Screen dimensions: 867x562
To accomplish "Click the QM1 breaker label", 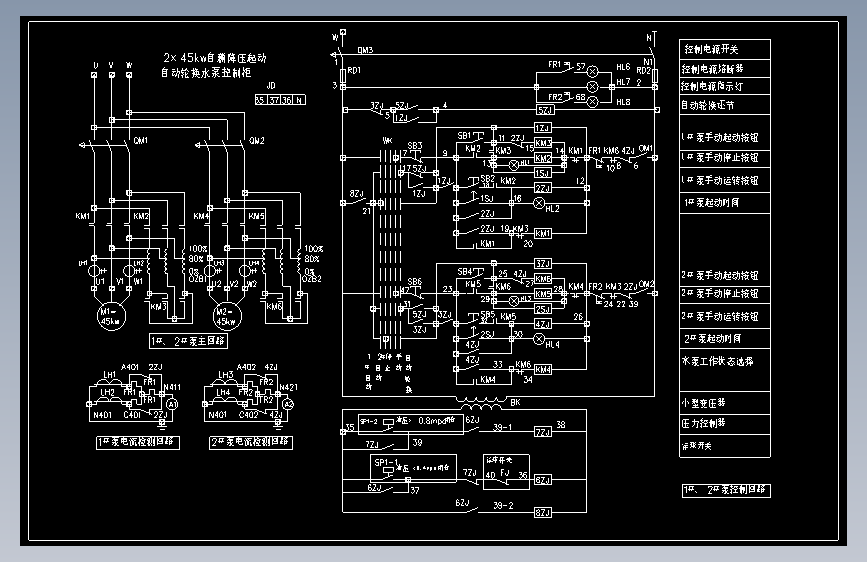I will tap(141, 140).
